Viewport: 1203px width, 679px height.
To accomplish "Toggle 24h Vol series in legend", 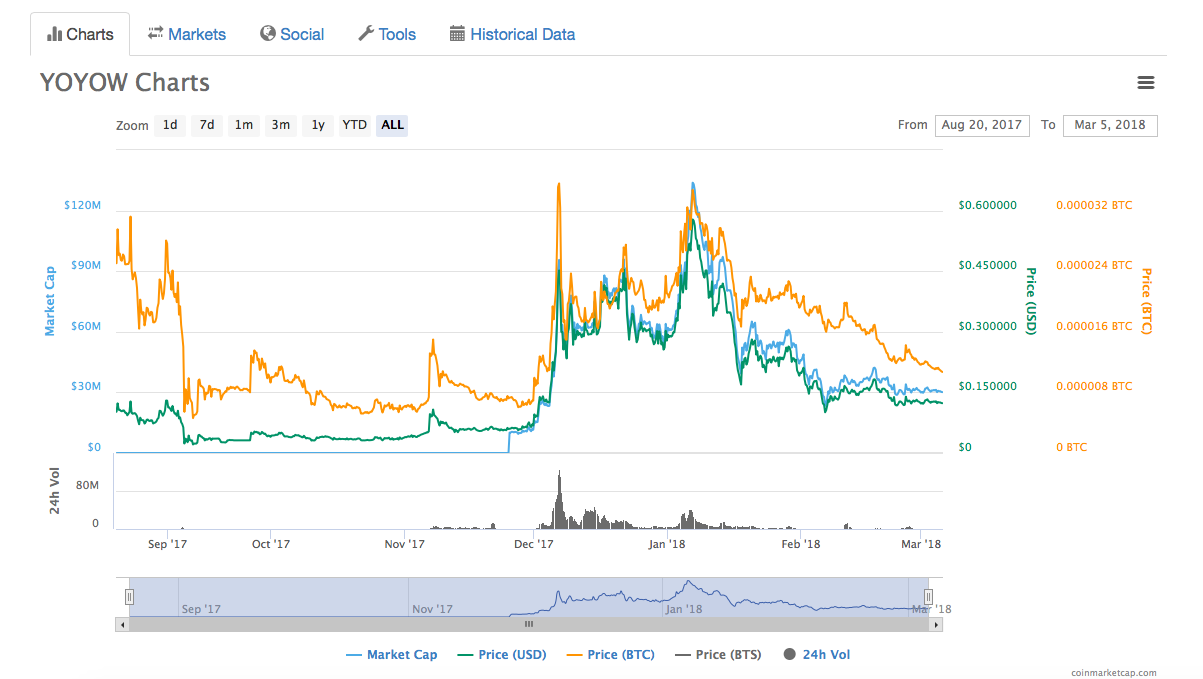I will pyautogui.click(x=816, y=655).
